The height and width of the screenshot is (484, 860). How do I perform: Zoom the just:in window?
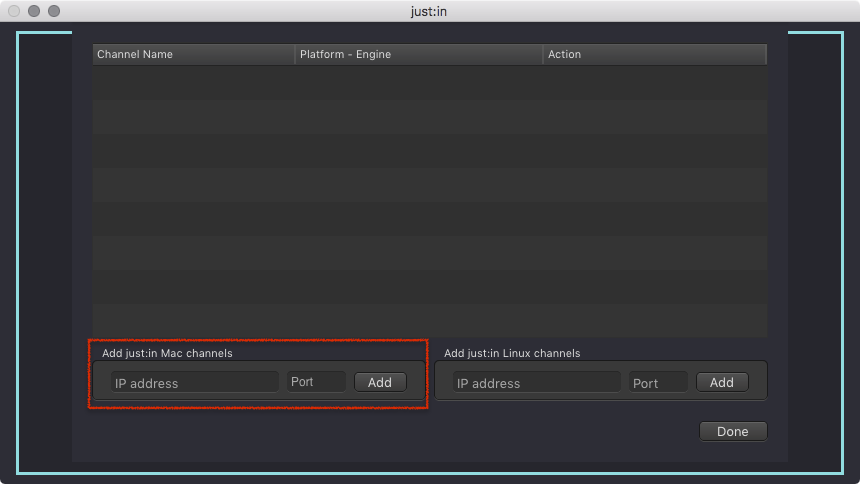click(x=54, y=11)
